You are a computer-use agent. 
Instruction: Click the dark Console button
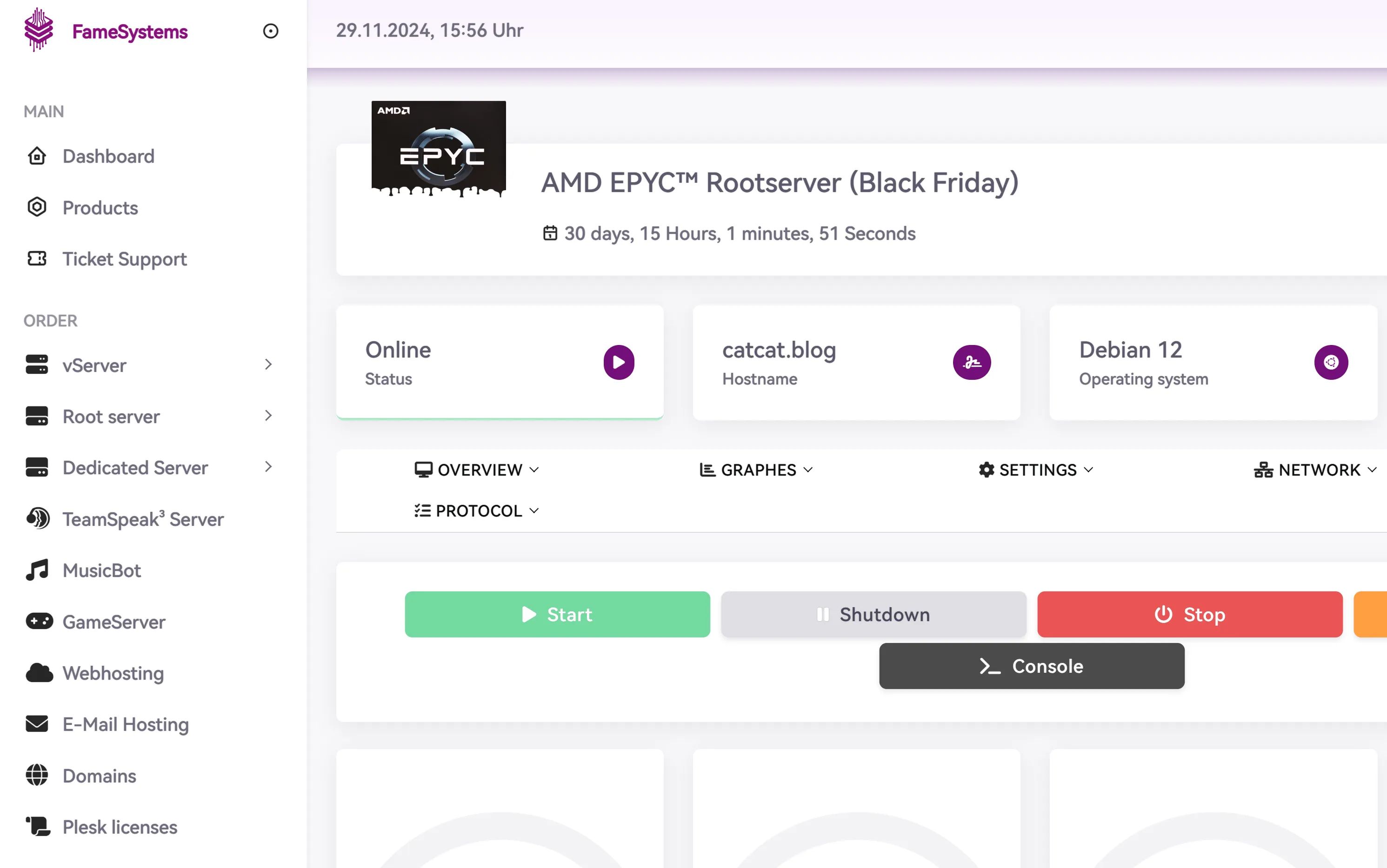click(1032, 665)
